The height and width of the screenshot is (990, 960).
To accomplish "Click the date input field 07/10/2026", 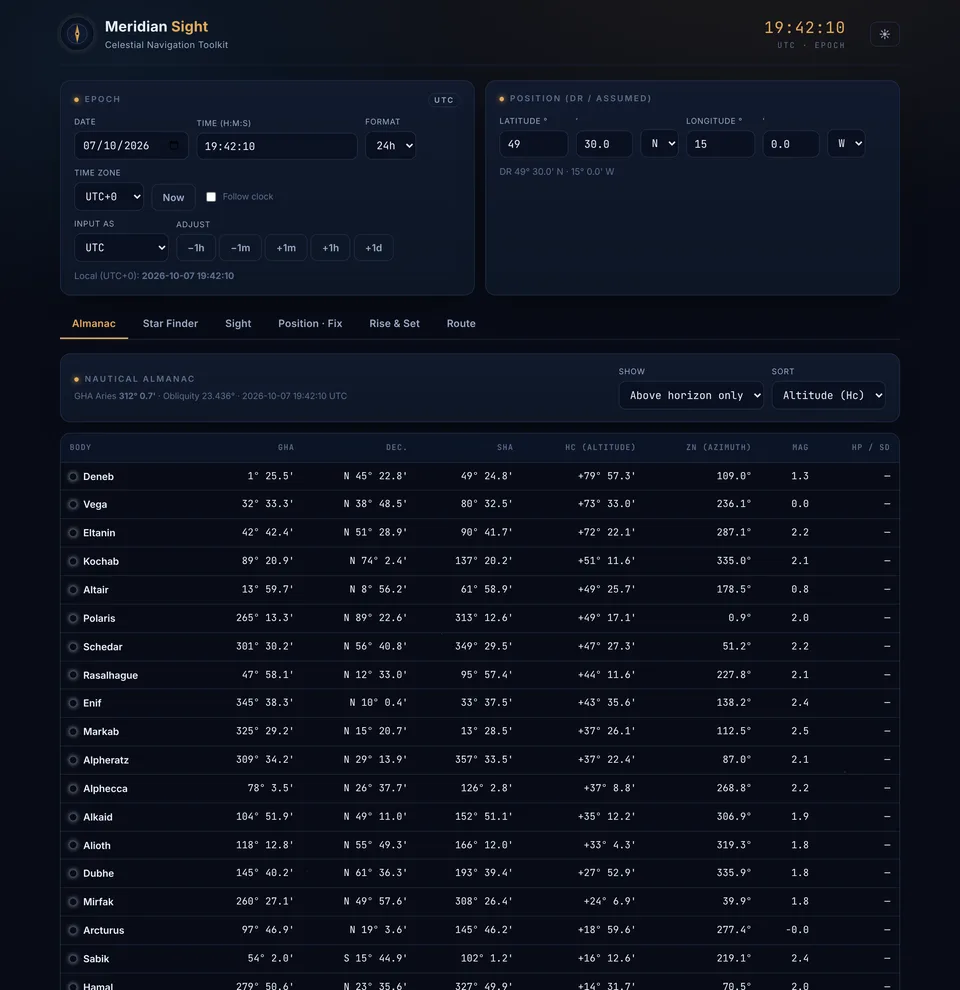I will [x=131, y=145].
